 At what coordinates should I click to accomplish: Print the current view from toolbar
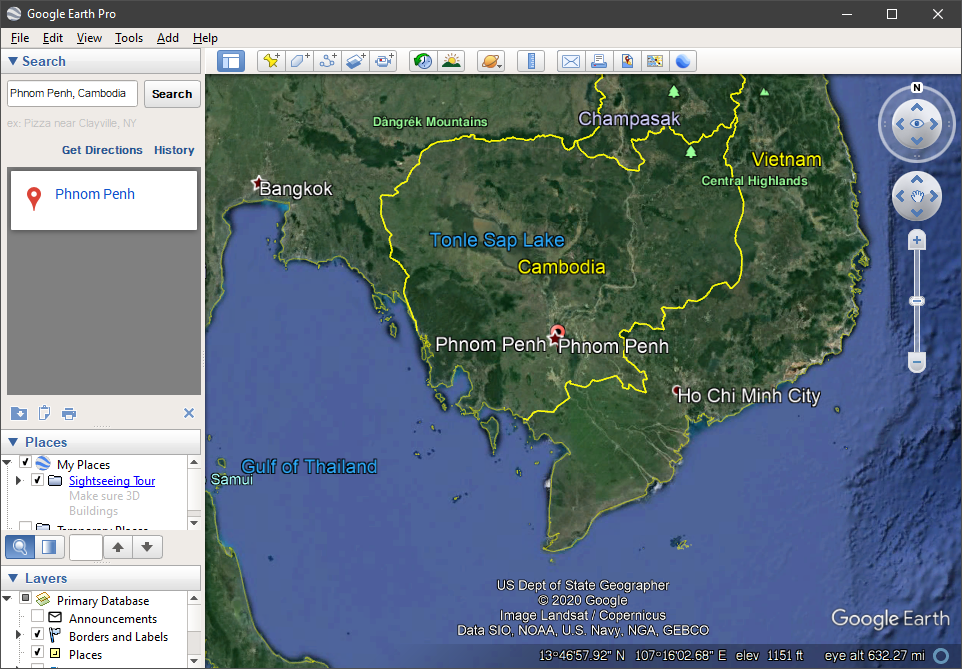599,61
